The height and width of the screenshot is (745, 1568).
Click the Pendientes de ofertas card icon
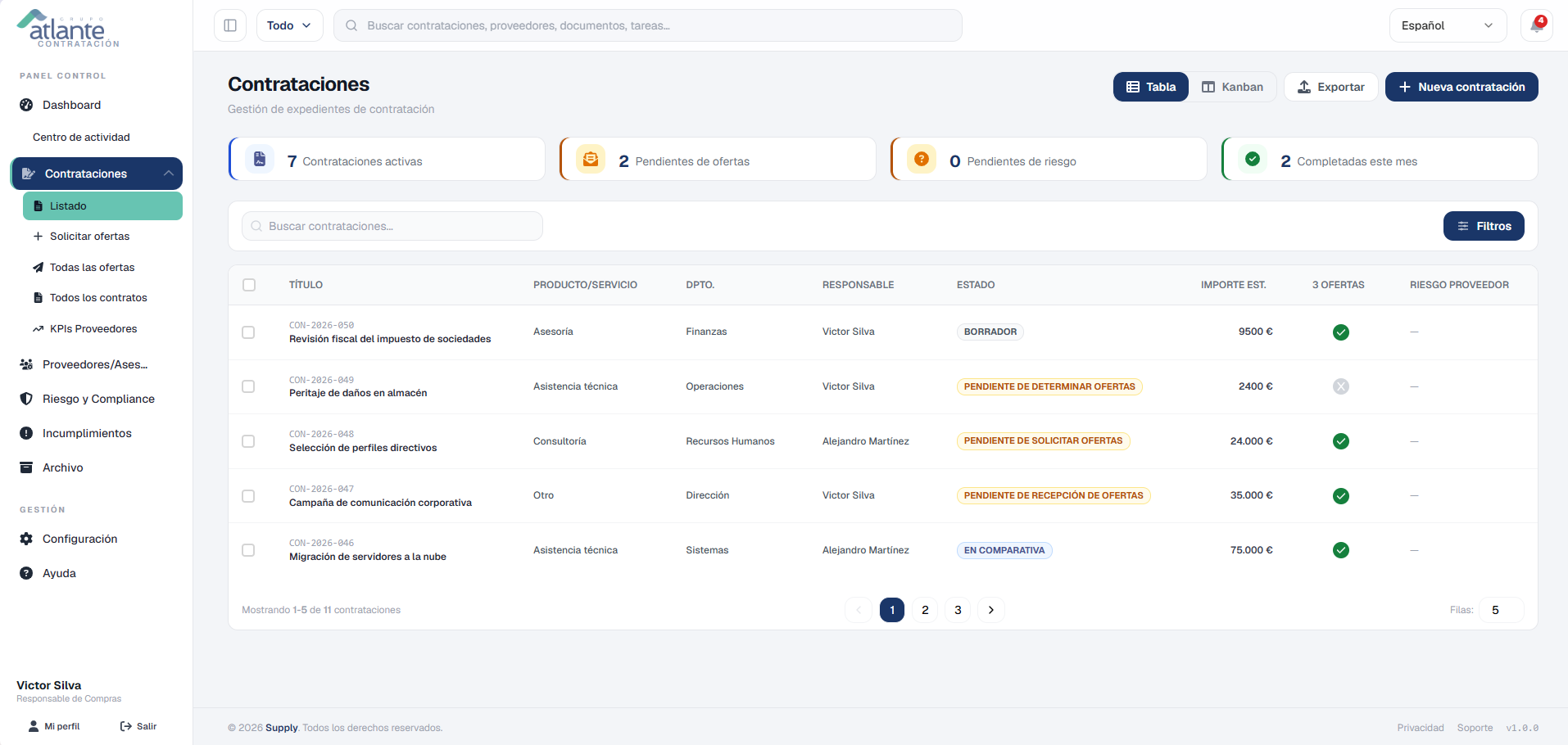click(591, 159)
